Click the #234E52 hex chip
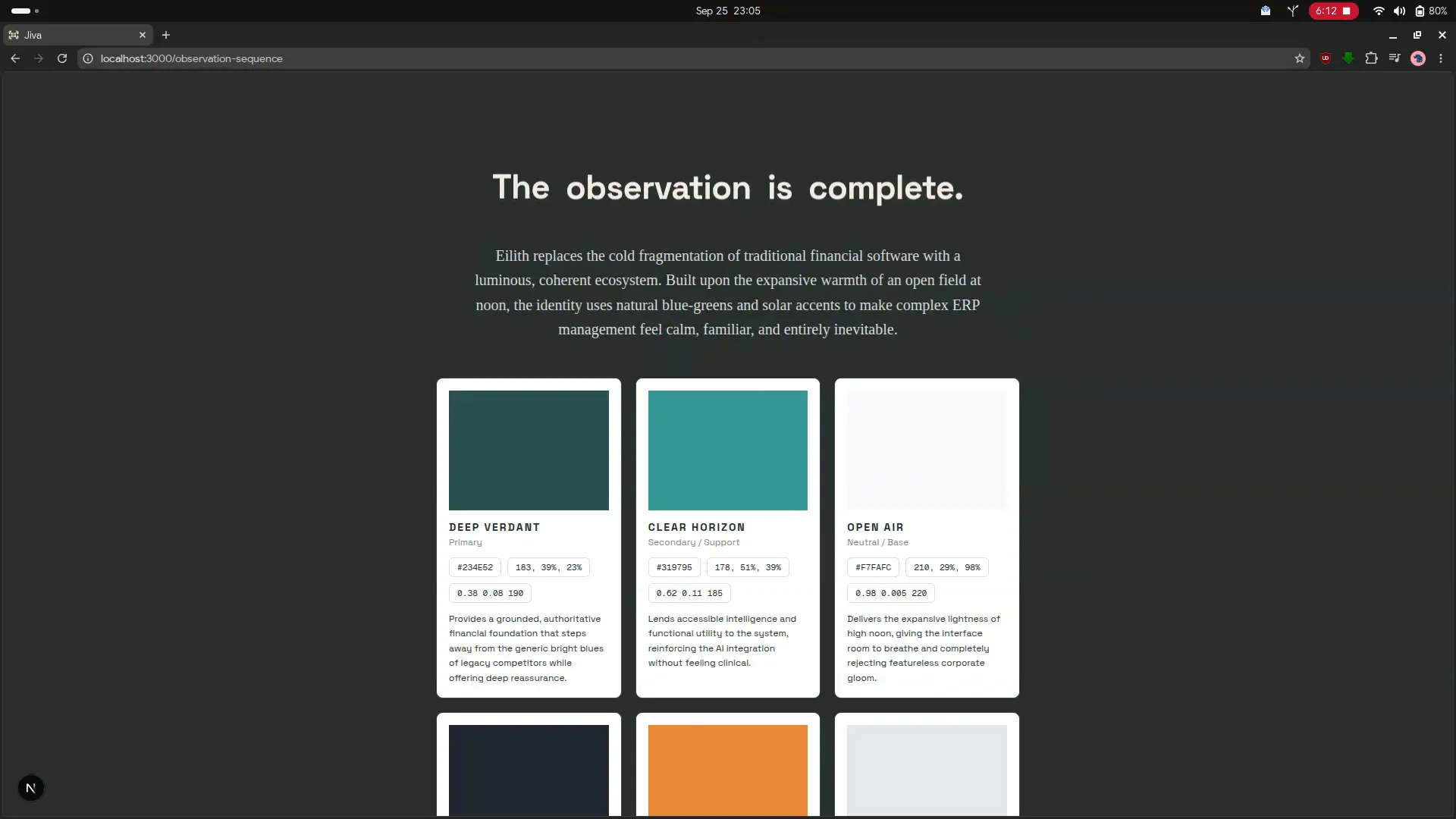1456x819 pixels. point(475,567)
